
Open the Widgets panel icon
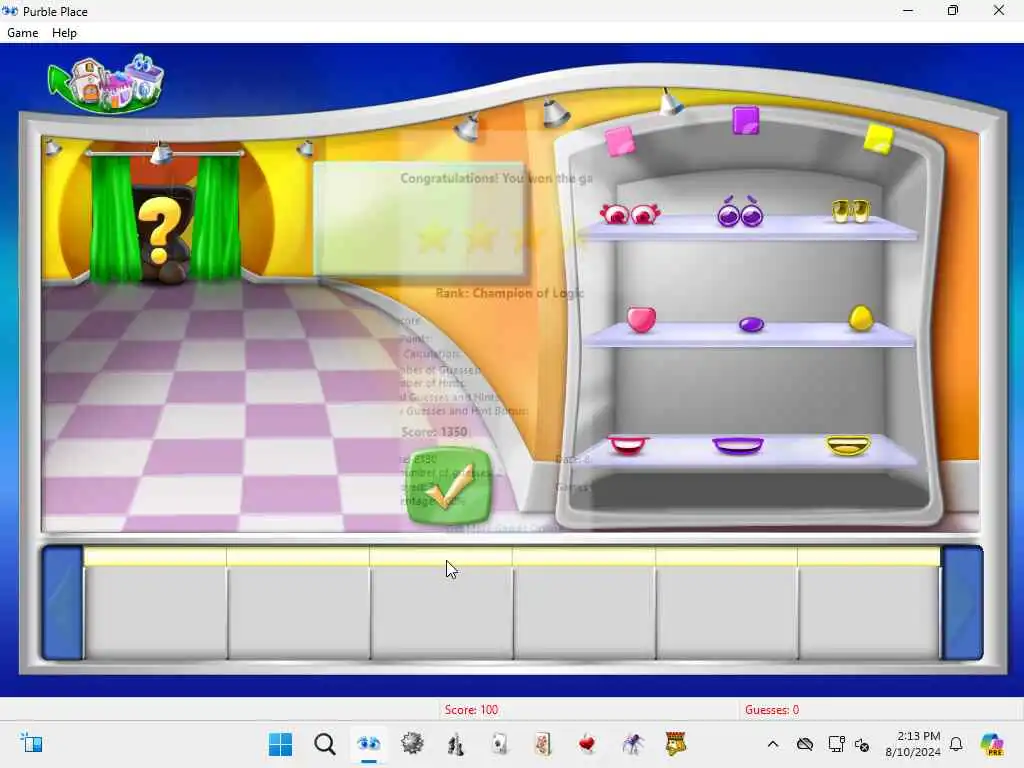click(x=31, y=743)
